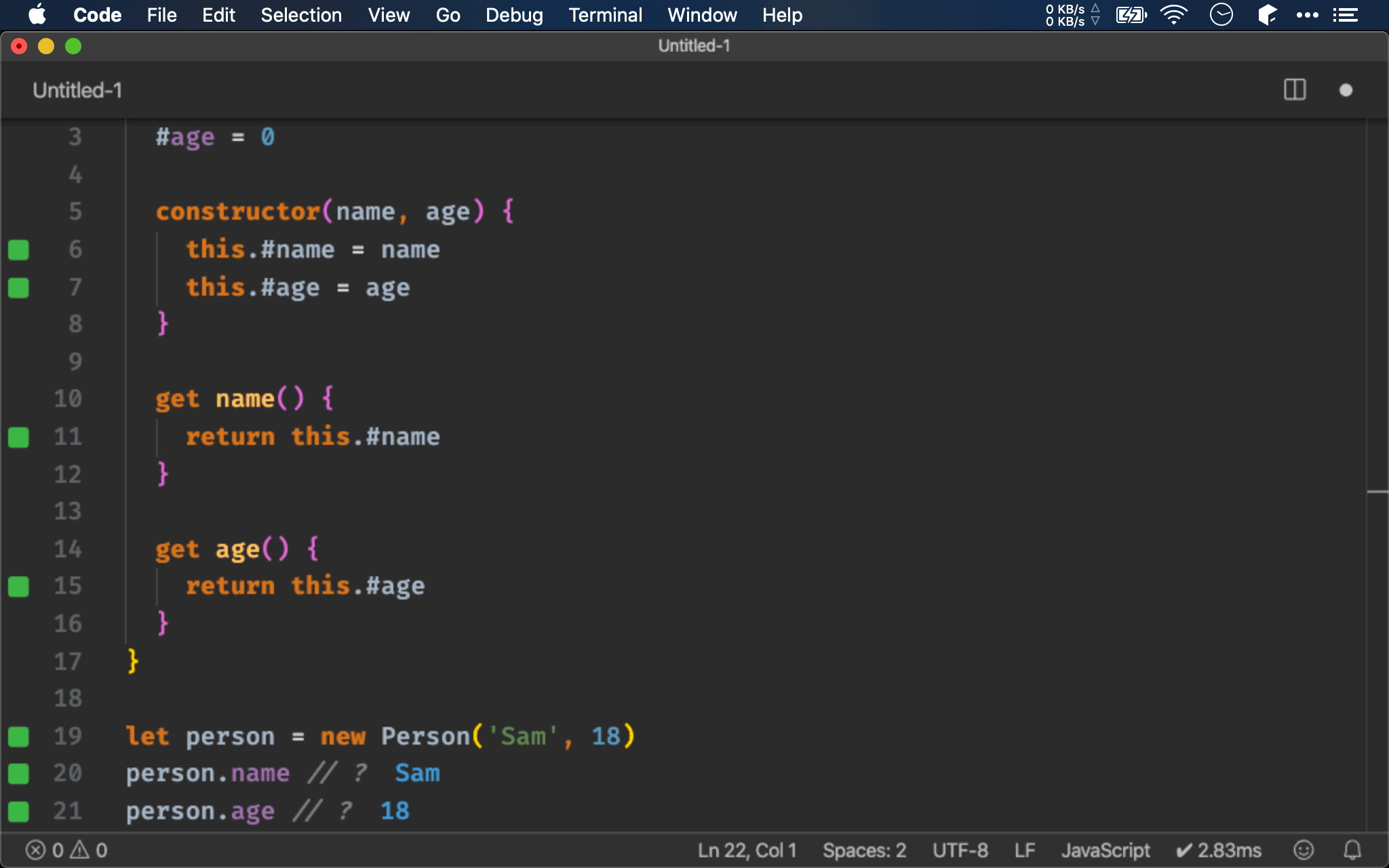Image resolution: width=1389 pixels, height=868 pixels.
Task: Change the JavaScript language mode
Action: pos(1106,850)
